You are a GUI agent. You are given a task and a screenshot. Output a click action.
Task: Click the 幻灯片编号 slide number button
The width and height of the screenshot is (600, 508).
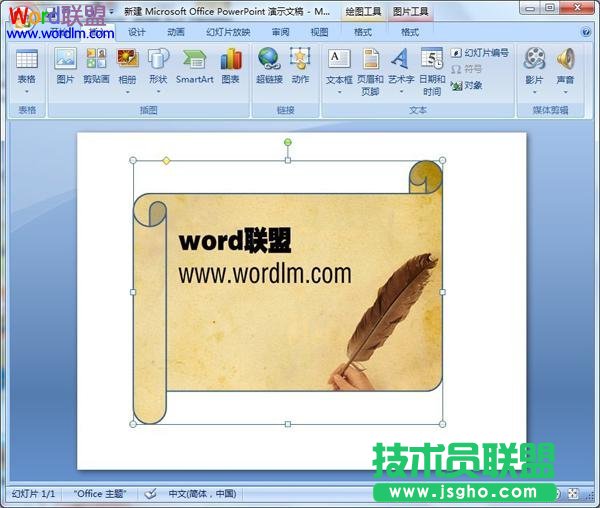(480, 53)
